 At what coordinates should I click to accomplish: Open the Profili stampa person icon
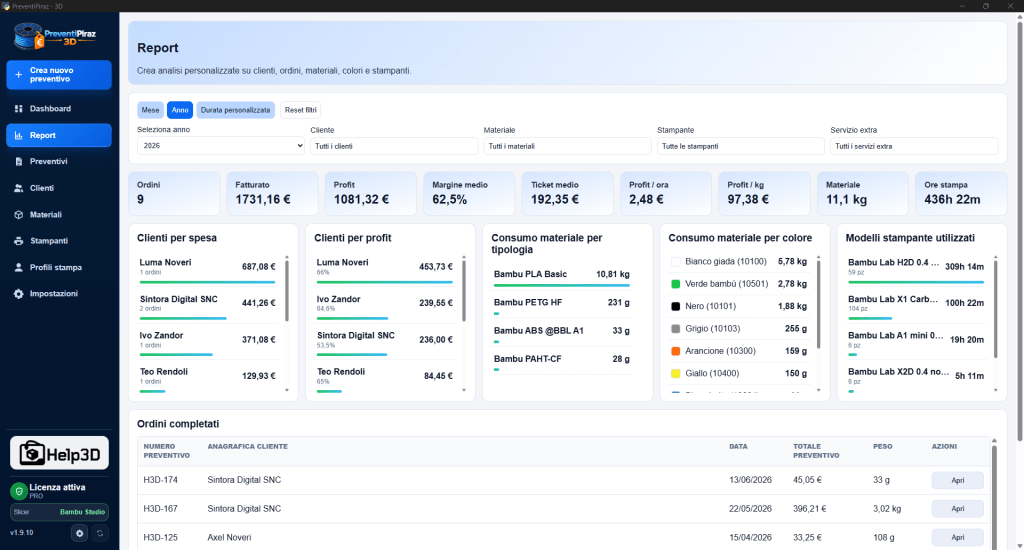(x=18, y=267)
